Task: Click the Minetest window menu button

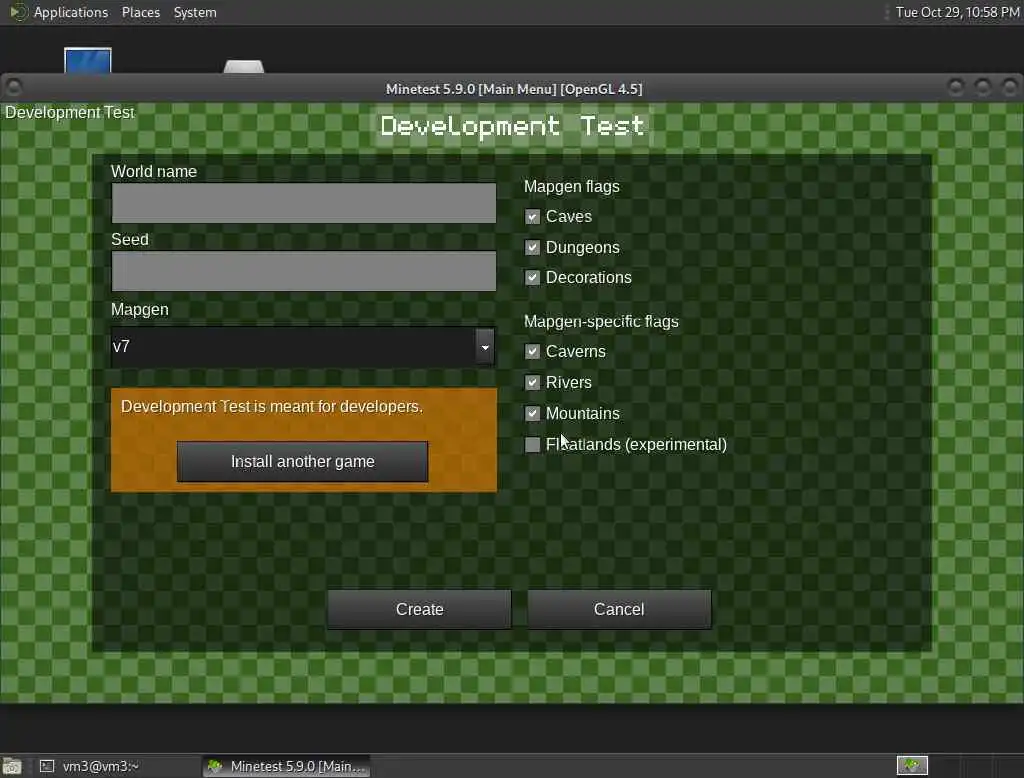Action: pos(14,87)
